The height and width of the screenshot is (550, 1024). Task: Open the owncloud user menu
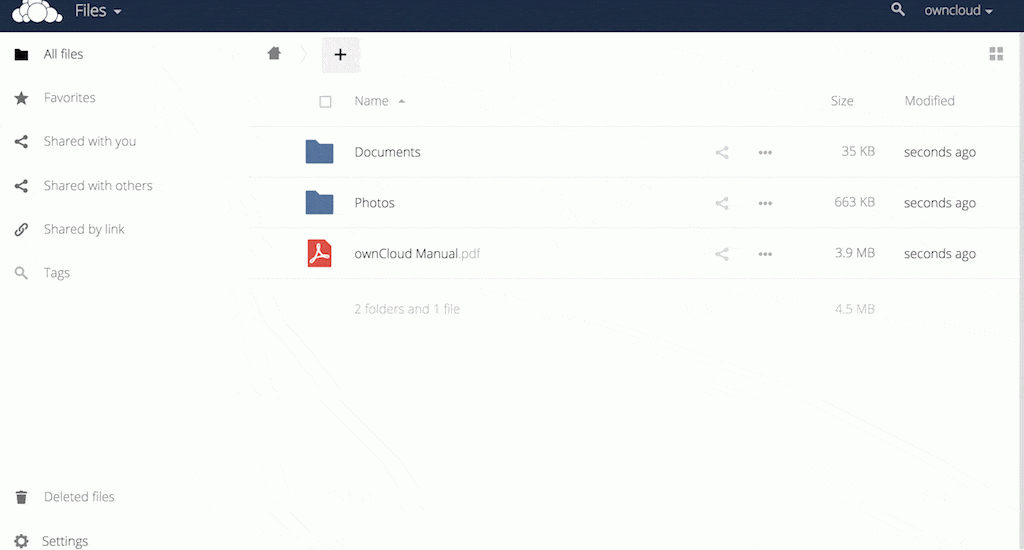(x=958, y=10)
